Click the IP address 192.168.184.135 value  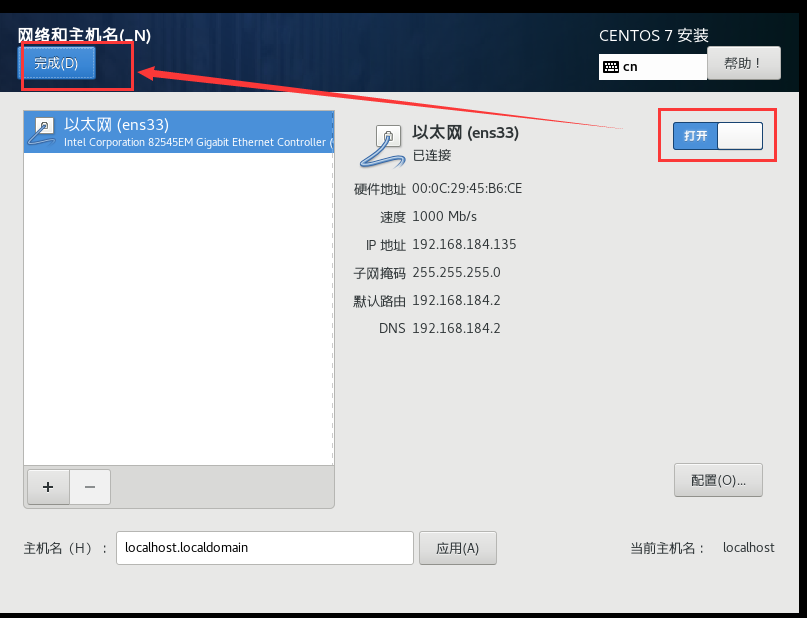click(464, 244)
